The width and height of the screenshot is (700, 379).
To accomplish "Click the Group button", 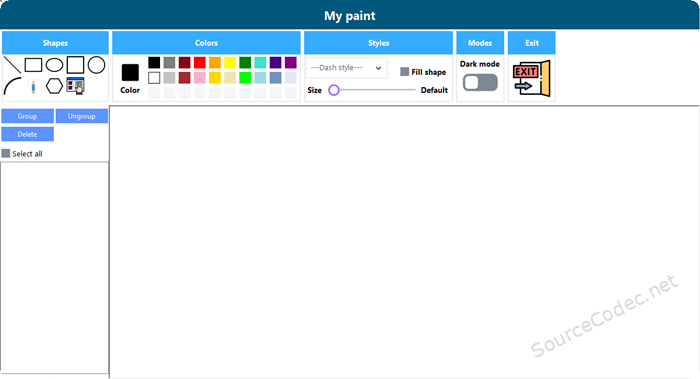I will coord(28,116).
